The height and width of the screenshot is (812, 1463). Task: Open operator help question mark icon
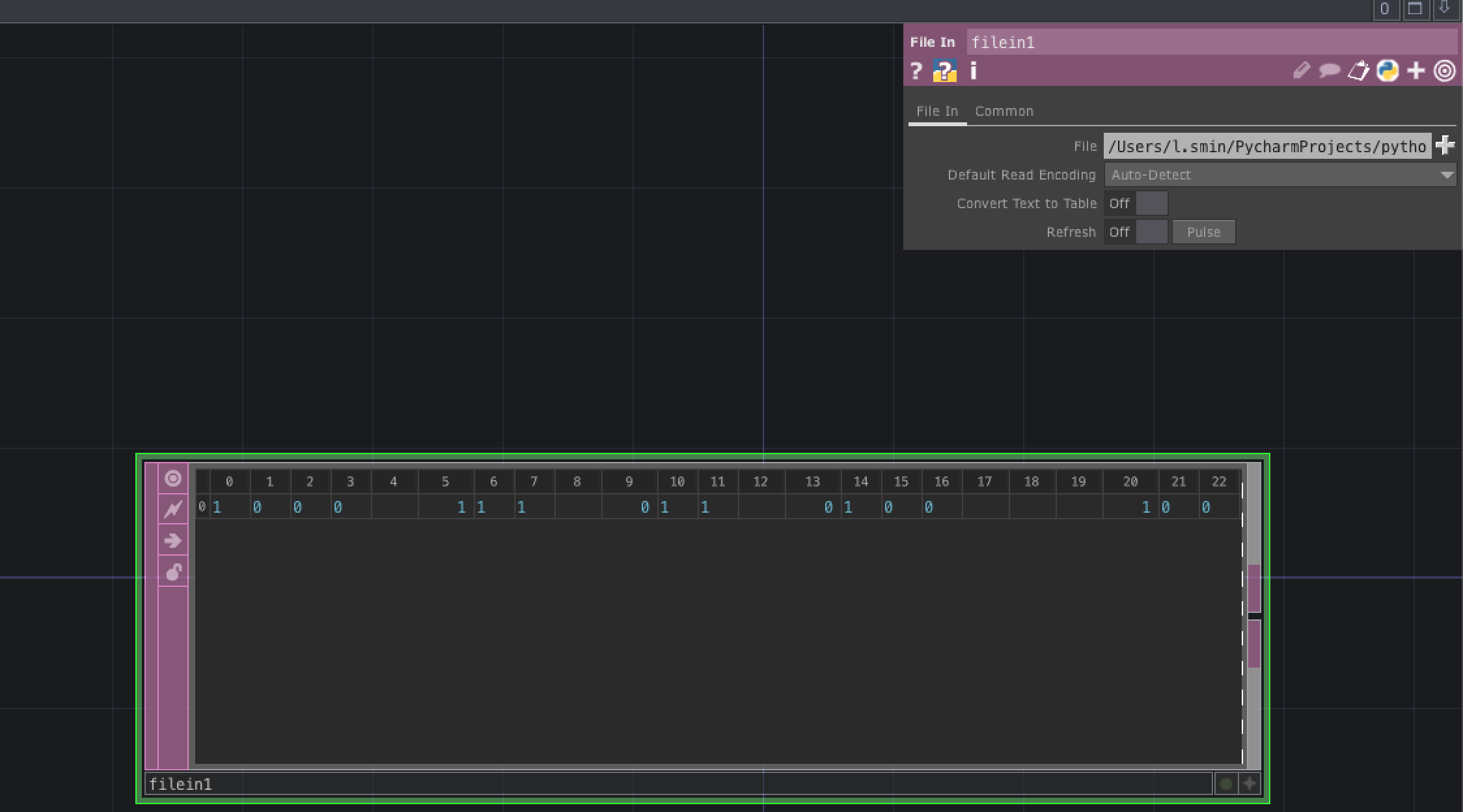[916, 70]
